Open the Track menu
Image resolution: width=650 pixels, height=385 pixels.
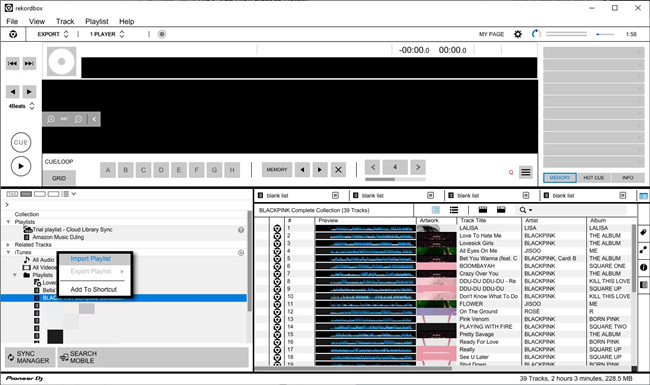click(65, 21)
